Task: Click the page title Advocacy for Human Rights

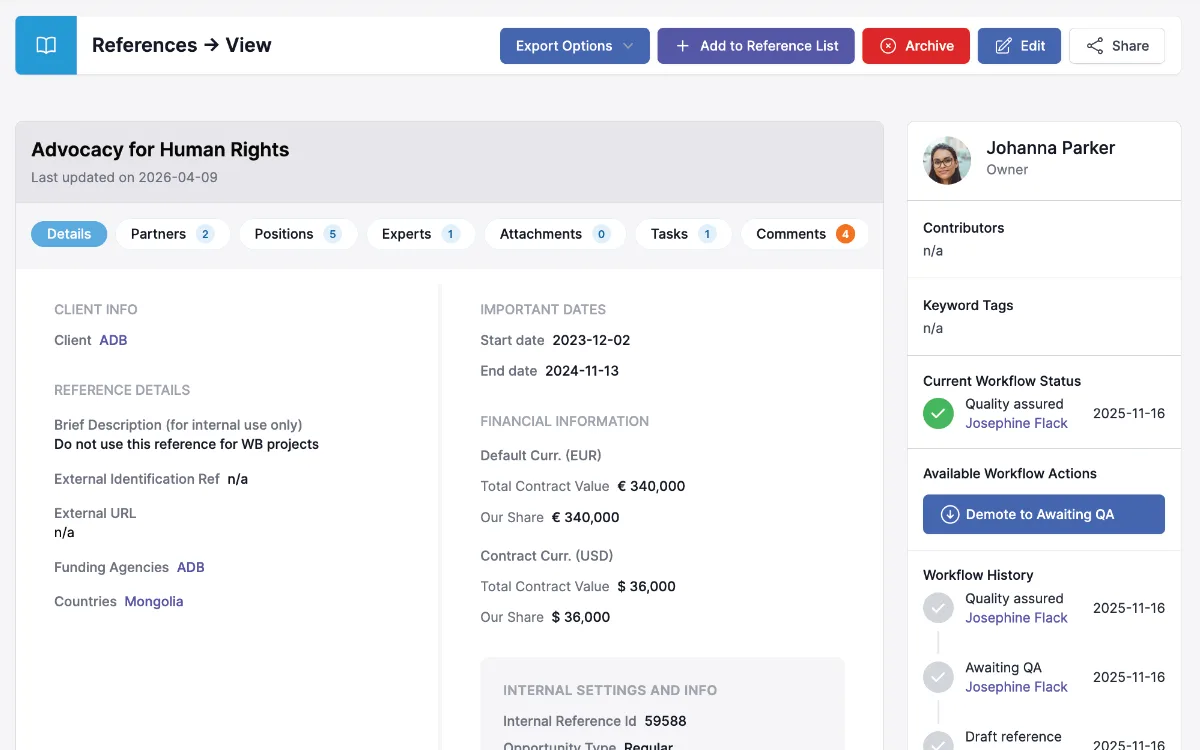Action: point(160,150)
